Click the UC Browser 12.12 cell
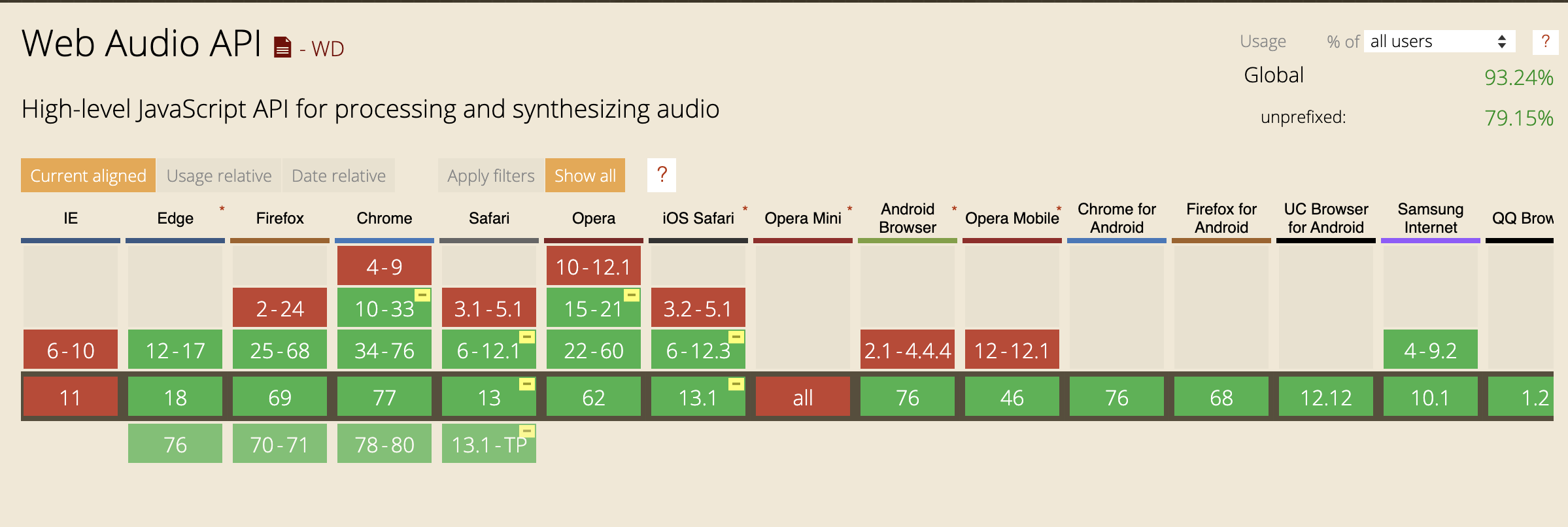1568x527 pixels. [1326, 396]
